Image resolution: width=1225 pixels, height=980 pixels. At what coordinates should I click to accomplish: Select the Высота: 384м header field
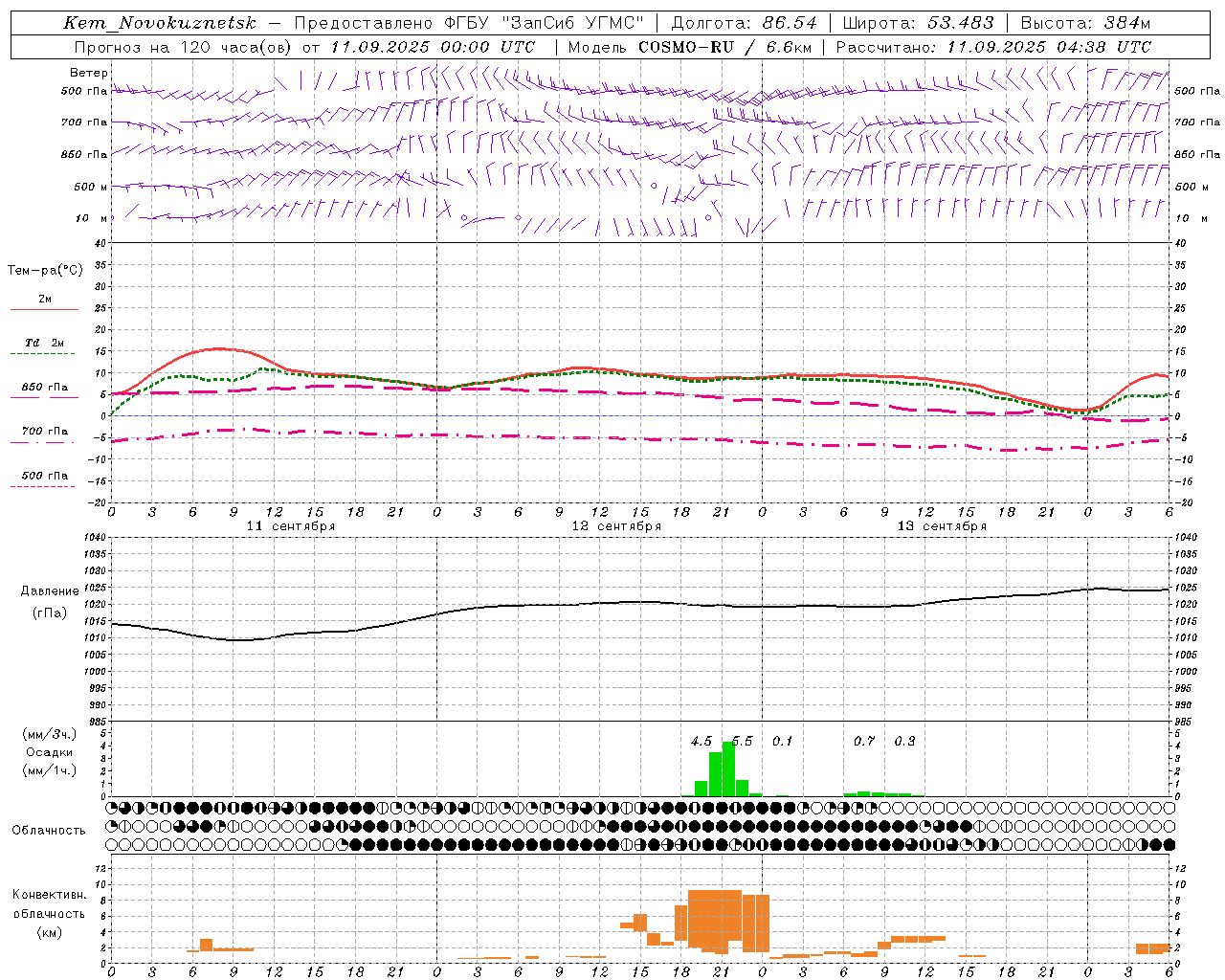pyautogui.click(x=1085, y=23)
